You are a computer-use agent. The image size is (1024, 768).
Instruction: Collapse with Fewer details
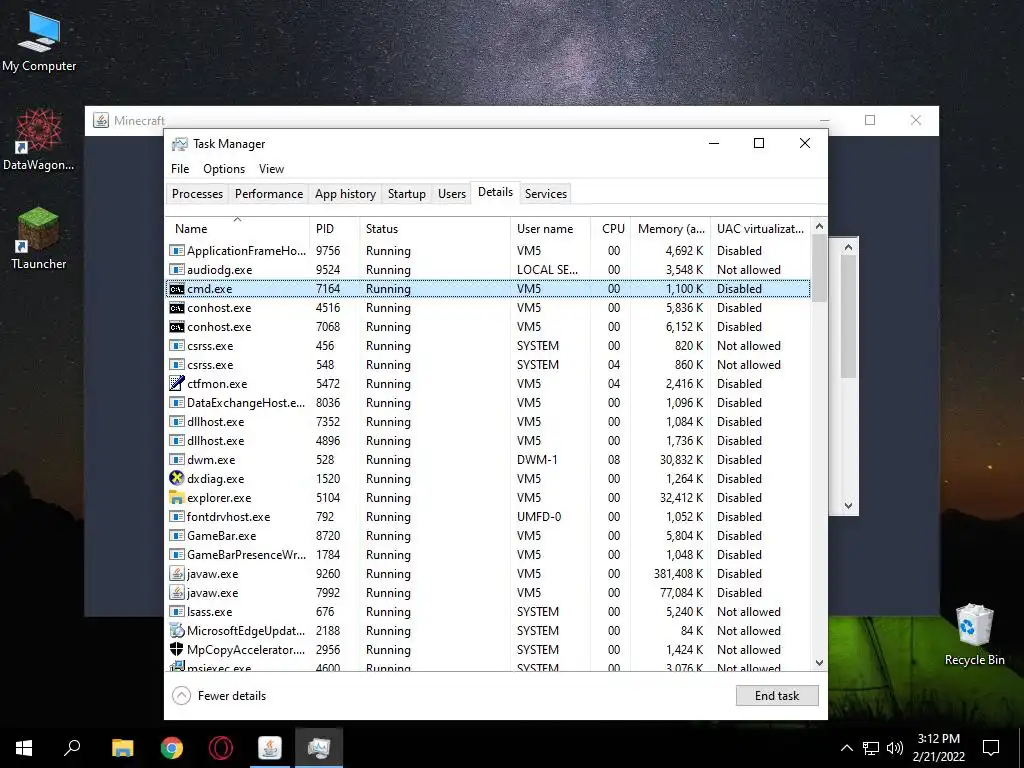click(x=219, y=696)
